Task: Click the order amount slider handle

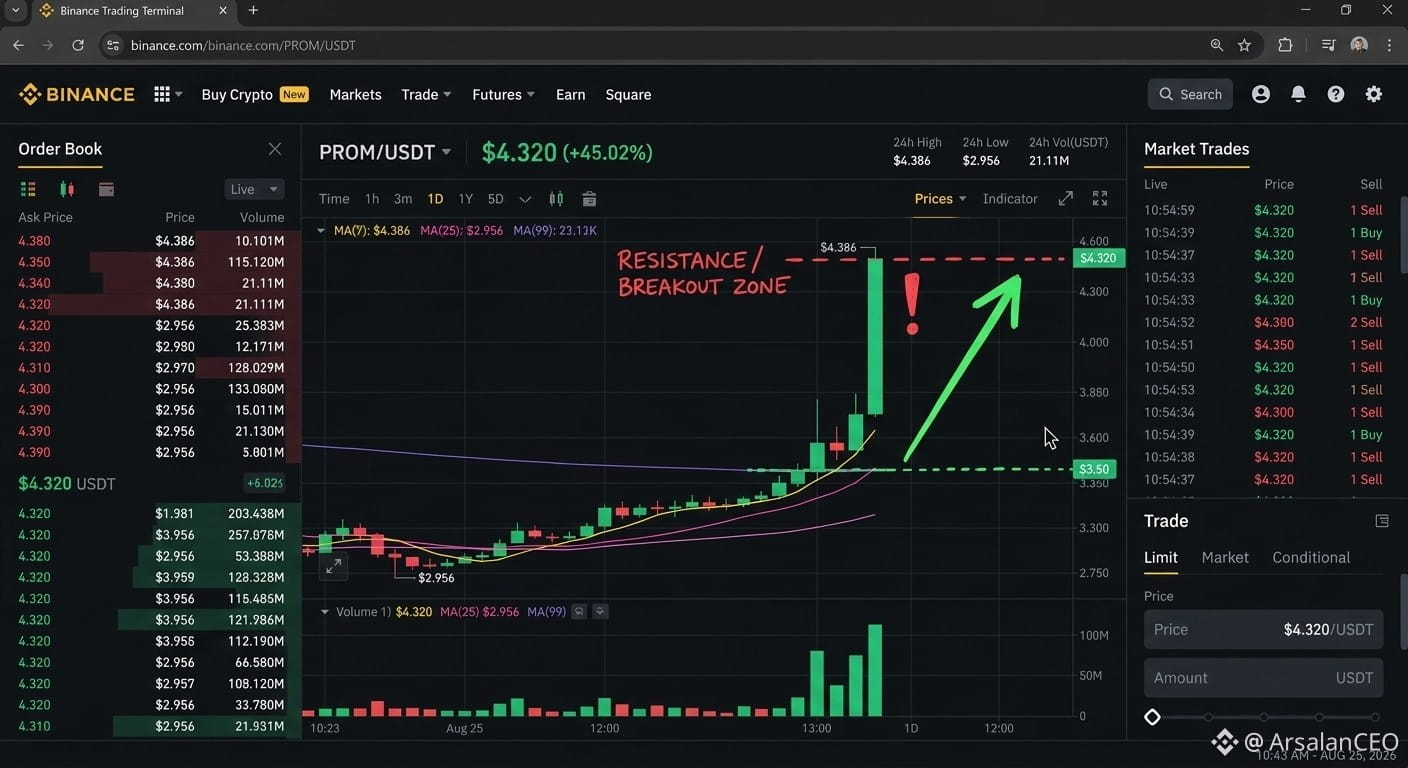Action: 1152,717
